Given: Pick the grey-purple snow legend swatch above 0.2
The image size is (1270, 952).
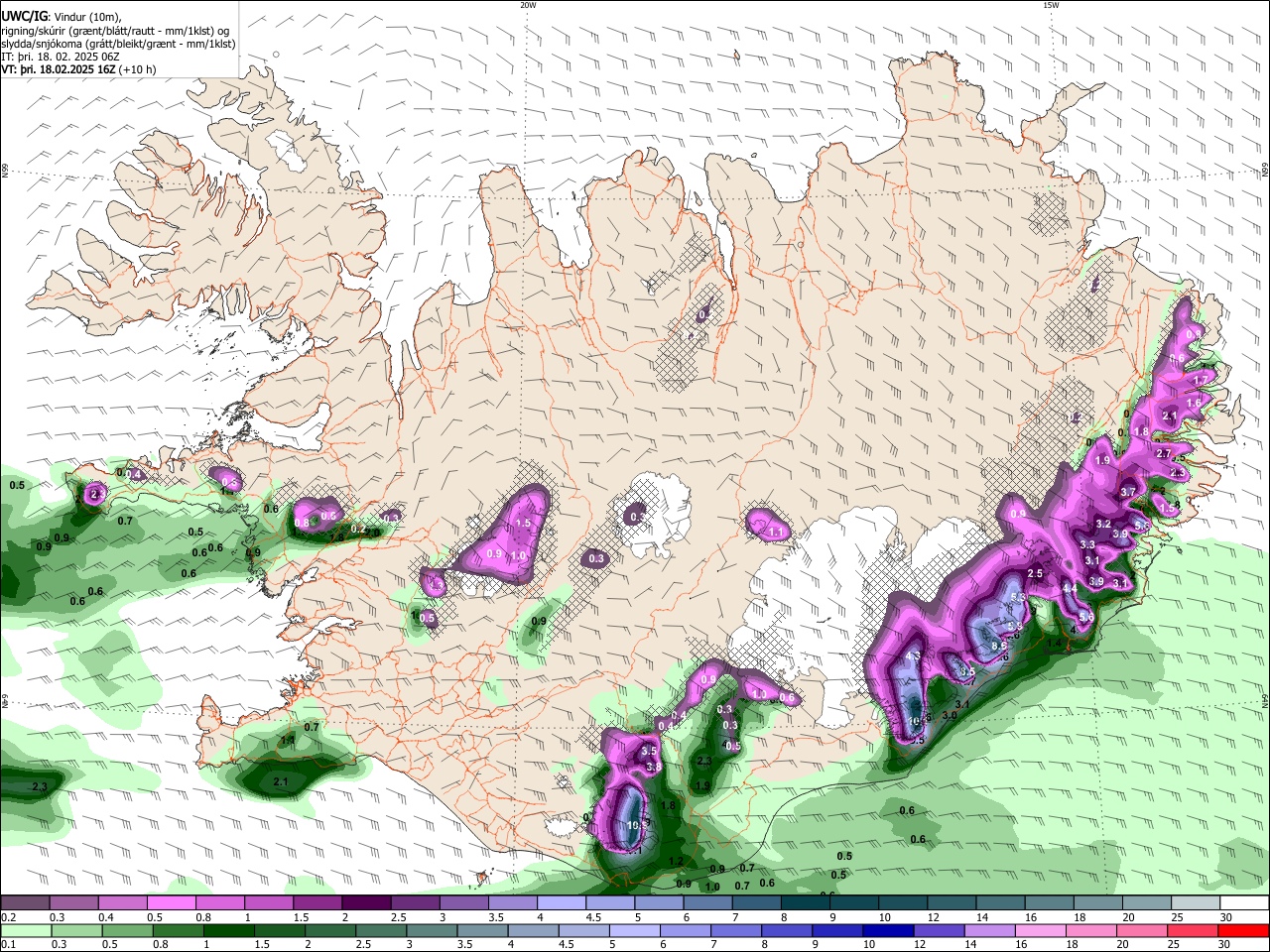Looking at the screenshot, I should pyautogui.click(x=25, y=903).
